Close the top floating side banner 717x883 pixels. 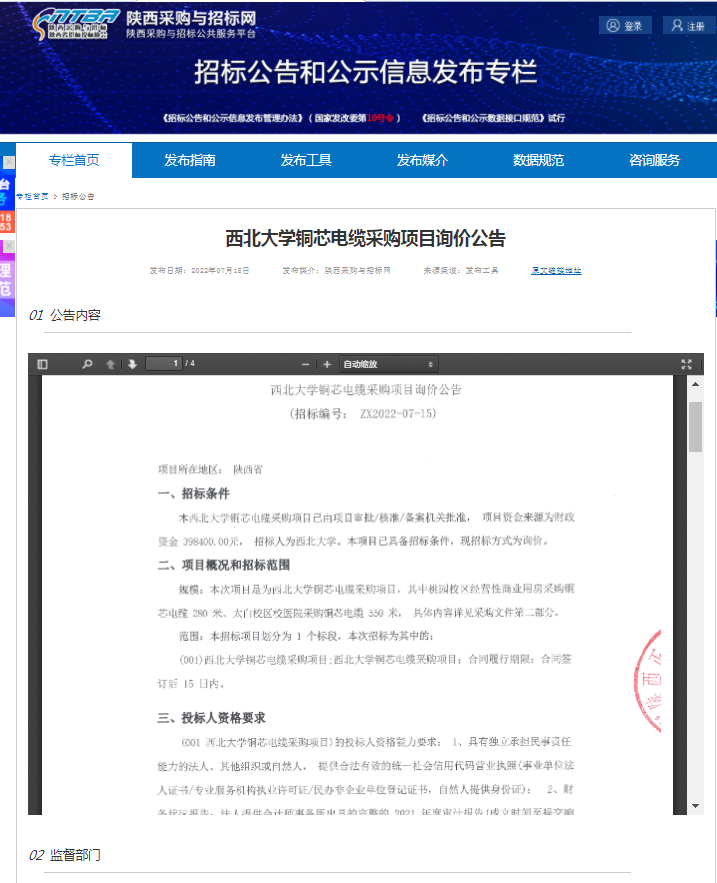8,162
